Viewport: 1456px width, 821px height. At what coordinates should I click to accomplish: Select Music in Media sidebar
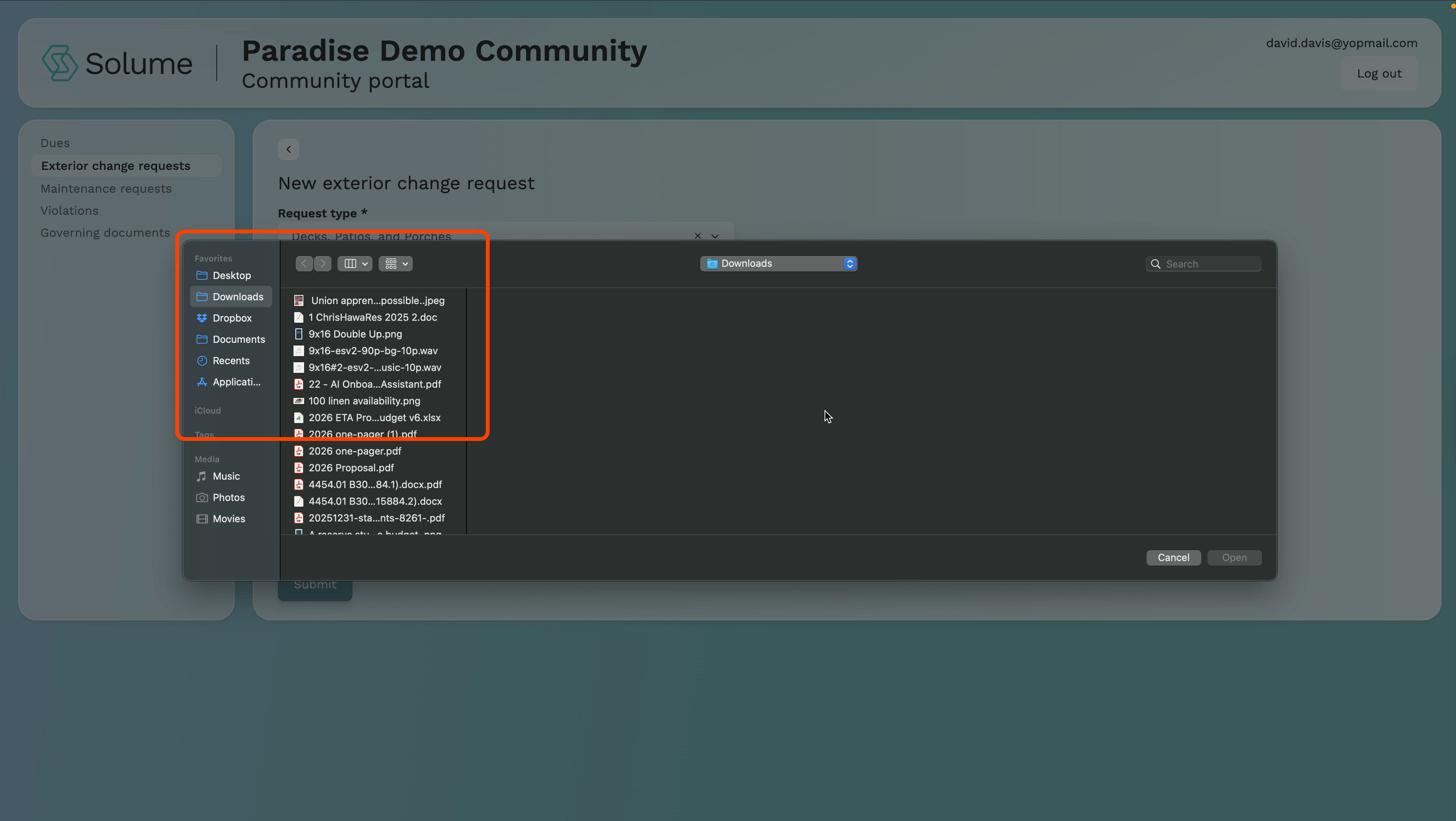[x=231, y=476]
